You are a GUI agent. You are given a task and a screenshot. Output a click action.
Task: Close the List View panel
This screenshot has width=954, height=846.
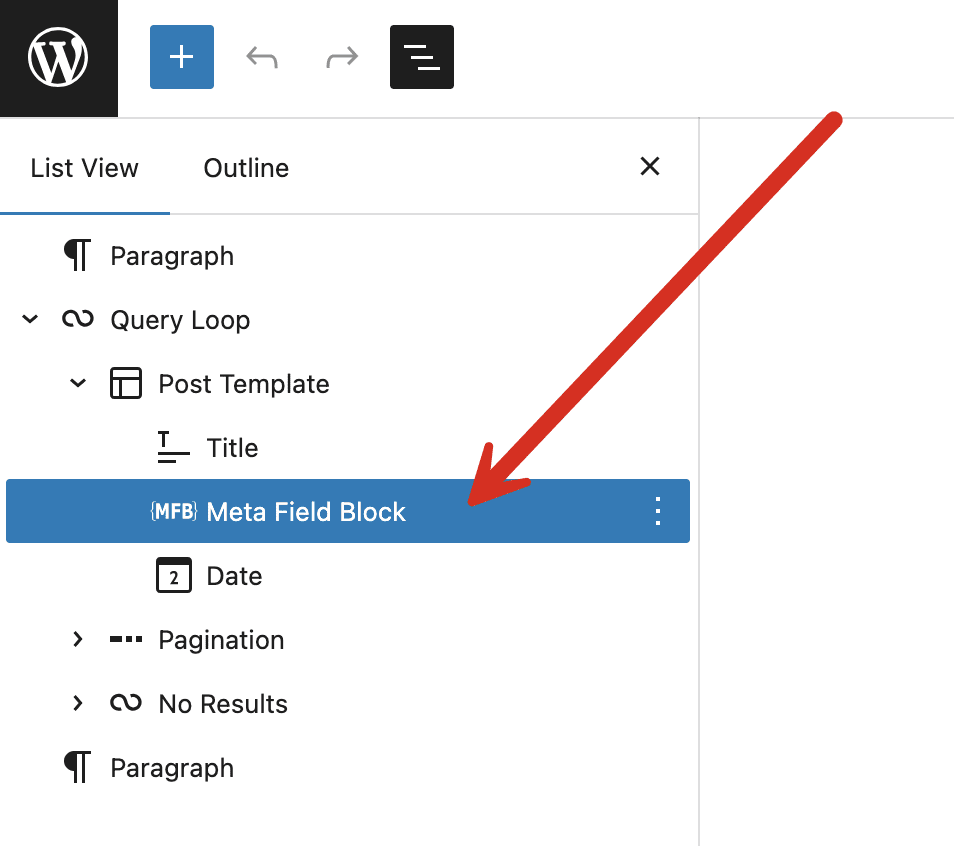tap(650, 167)
